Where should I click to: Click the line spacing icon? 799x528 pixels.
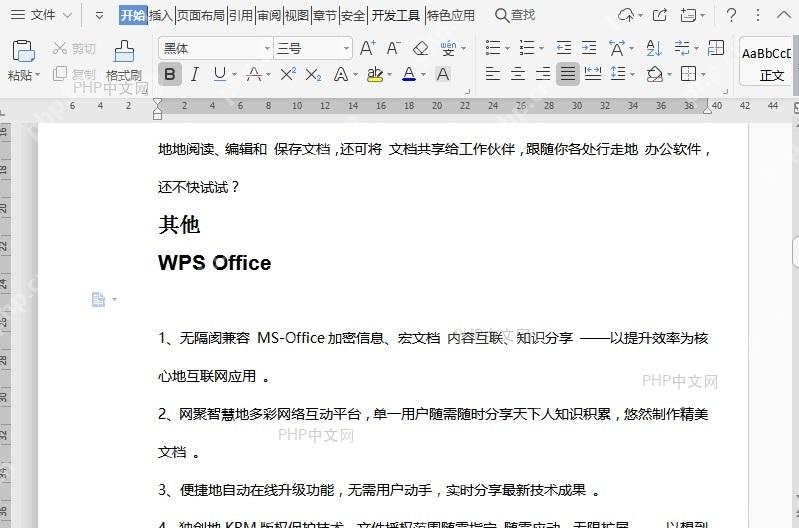[618, 74]
